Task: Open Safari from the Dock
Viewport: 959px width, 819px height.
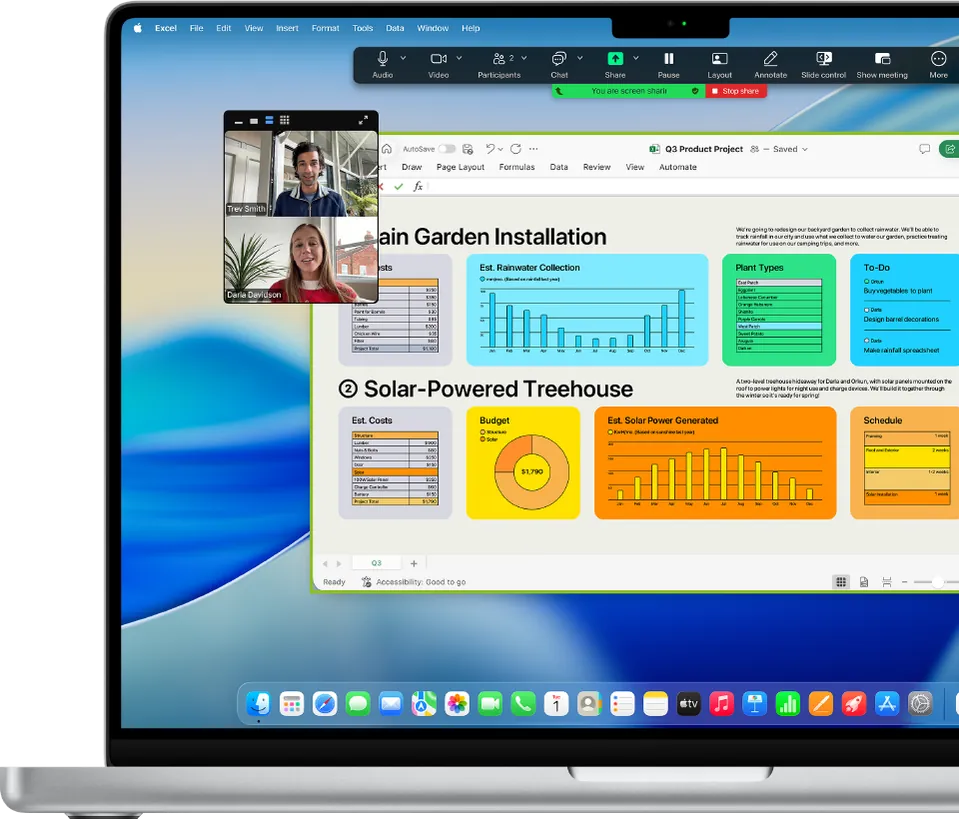Action: [x=325, y=704]
